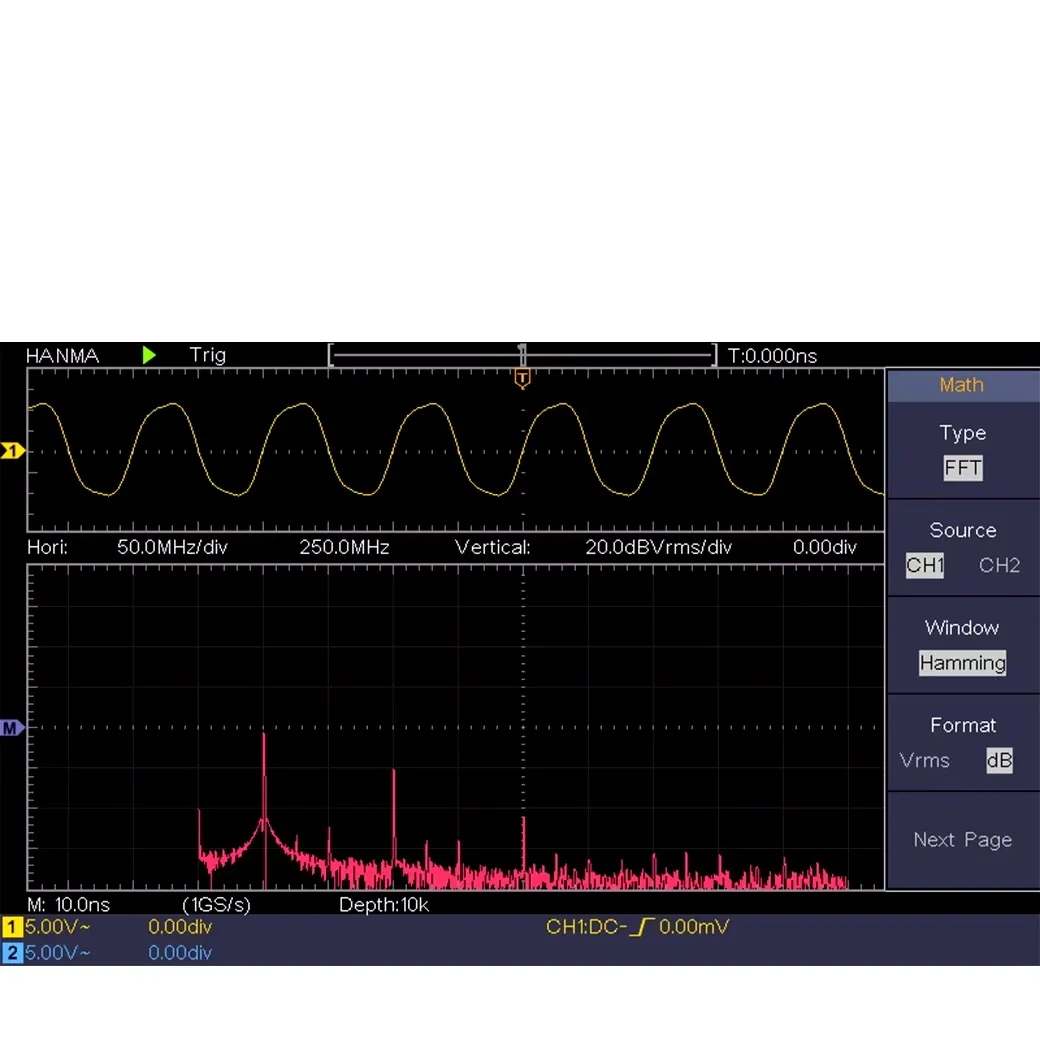Select the yellow channel 1 ground marker
1040x1040 pixels.
tap(12, 451)
